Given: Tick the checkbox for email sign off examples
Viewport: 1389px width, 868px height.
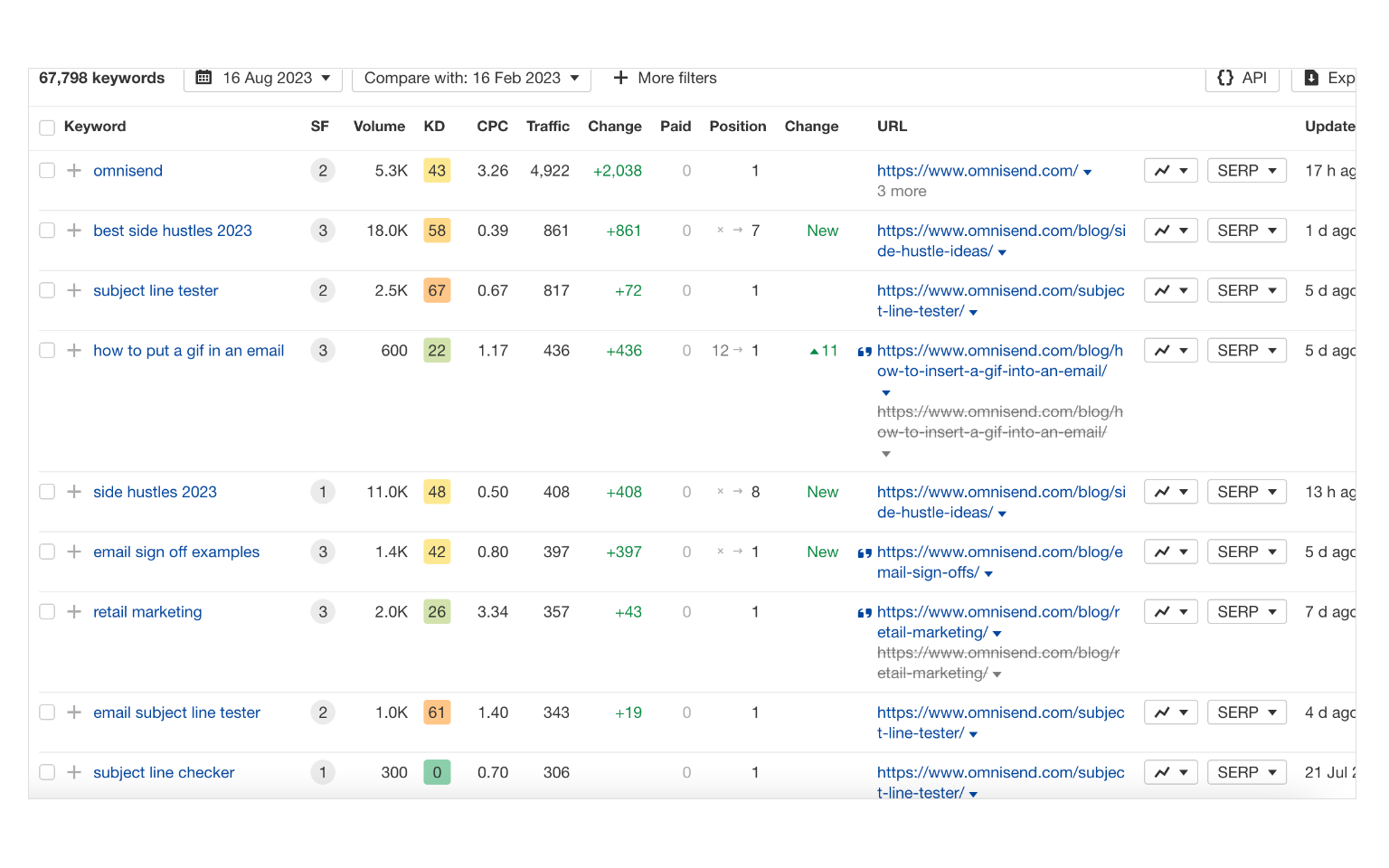Looking at the screenshot, I should click(x=47, y=552).
